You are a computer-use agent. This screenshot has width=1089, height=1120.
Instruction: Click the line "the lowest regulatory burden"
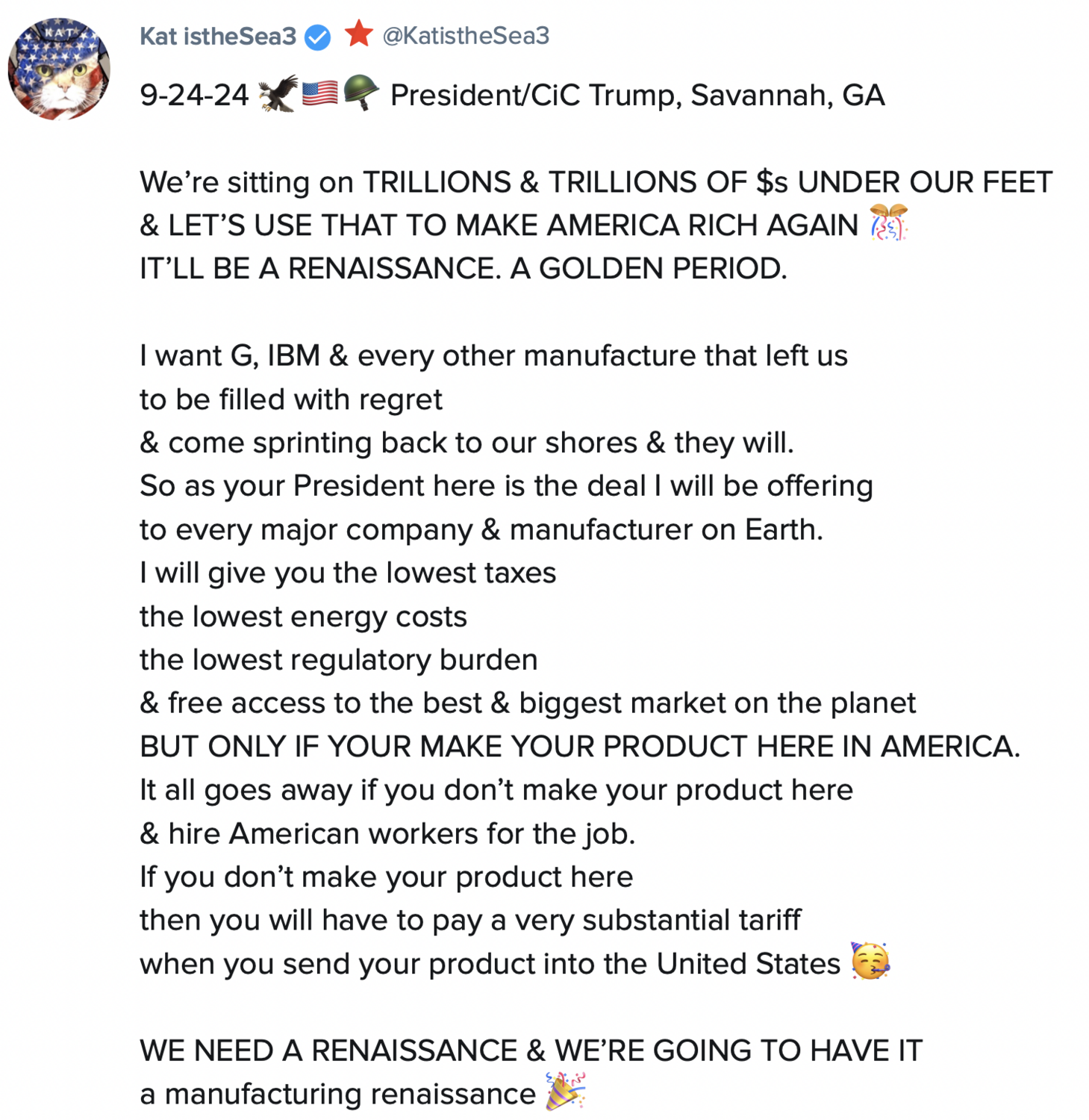tap(339, 660)
